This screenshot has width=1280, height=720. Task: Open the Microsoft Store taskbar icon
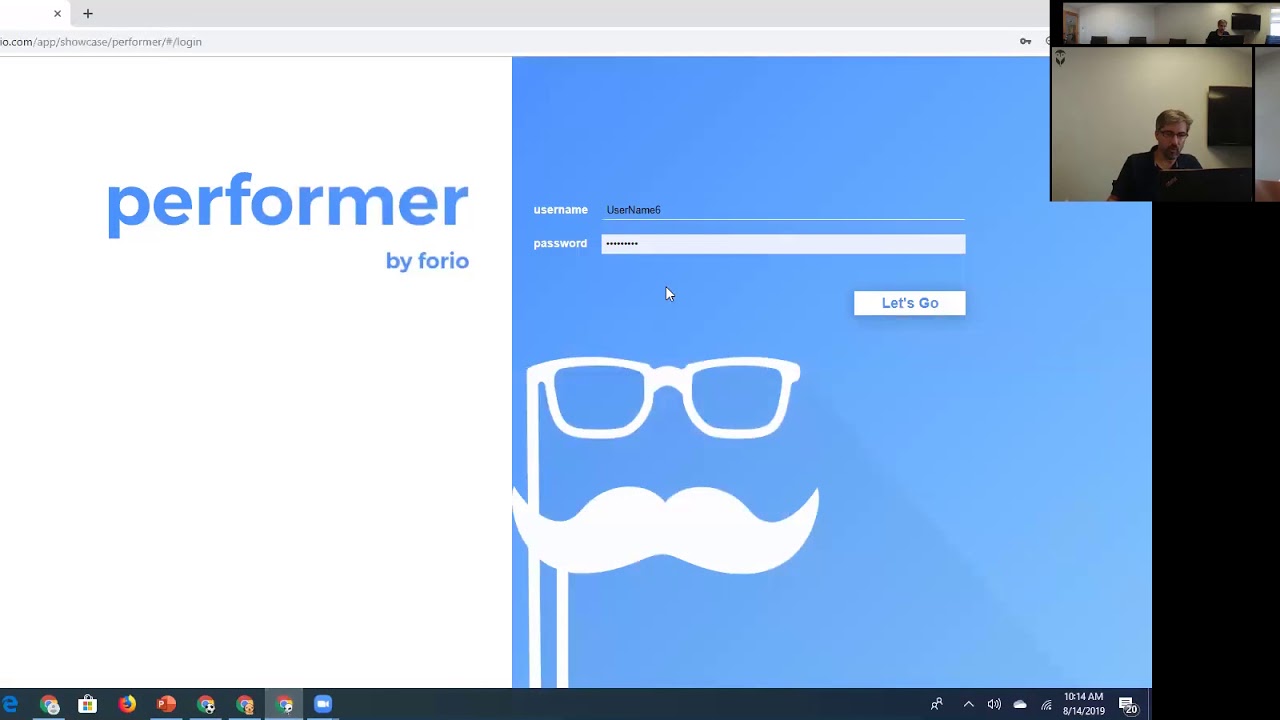[87, 704]
